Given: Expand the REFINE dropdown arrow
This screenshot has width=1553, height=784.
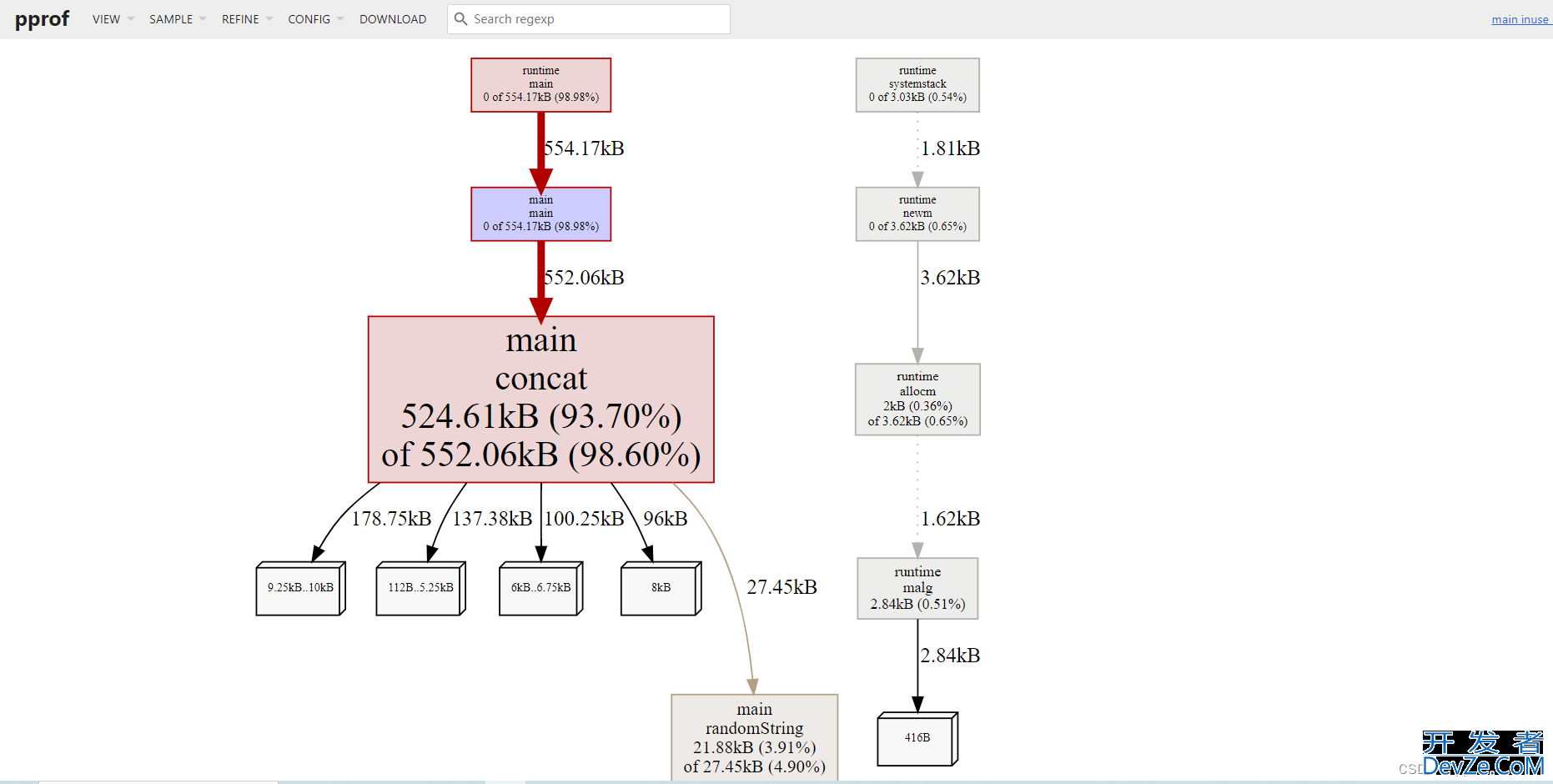Looking at the screenshot, I should tap(269, 19).
